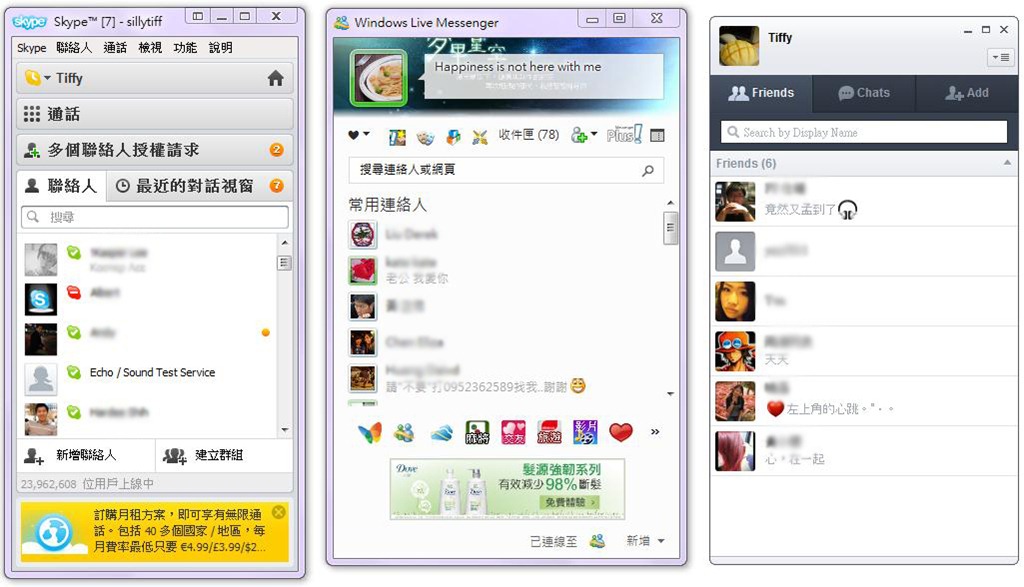1024x587 pixels.
Task: Focus LINE's Search by Display Name field
Action: click(864, 133)
